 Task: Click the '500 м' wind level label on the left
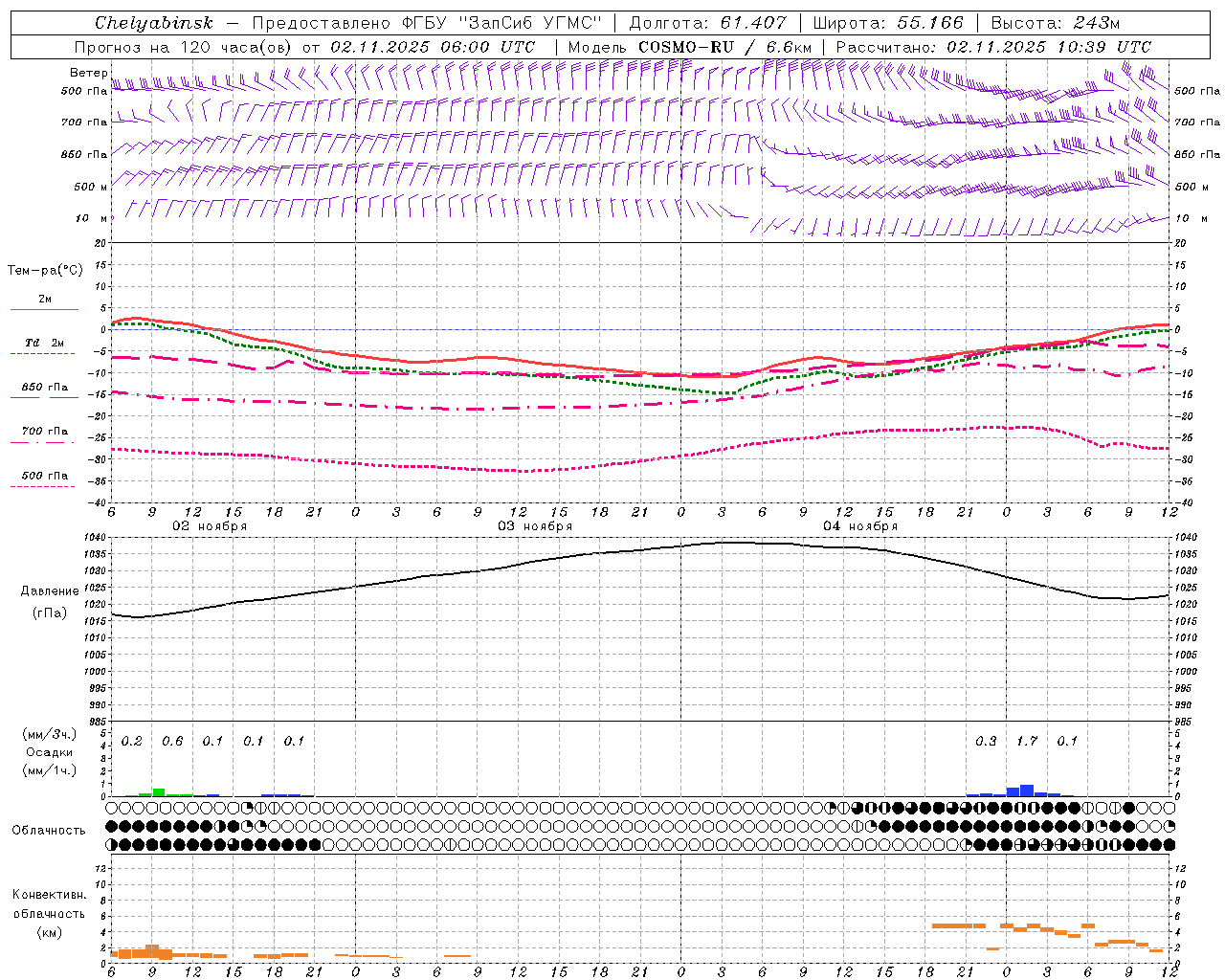coord(91,187)
